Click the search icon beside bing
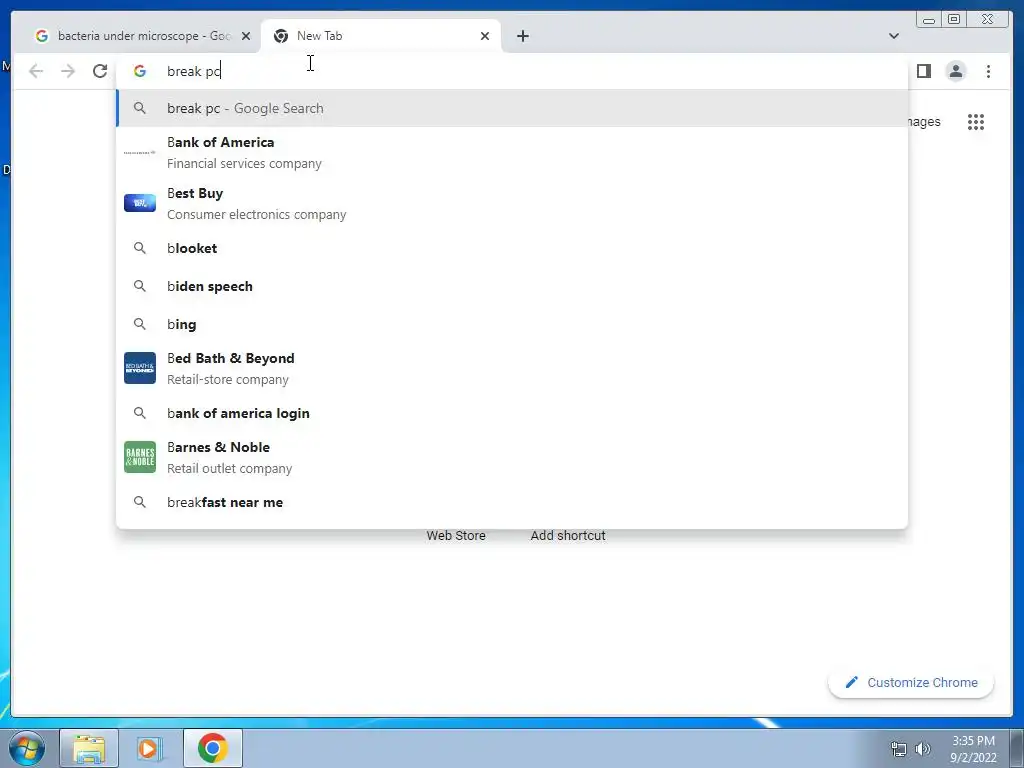The height and width of the screenshot is (768, 1024). click(x=140, y=324)
